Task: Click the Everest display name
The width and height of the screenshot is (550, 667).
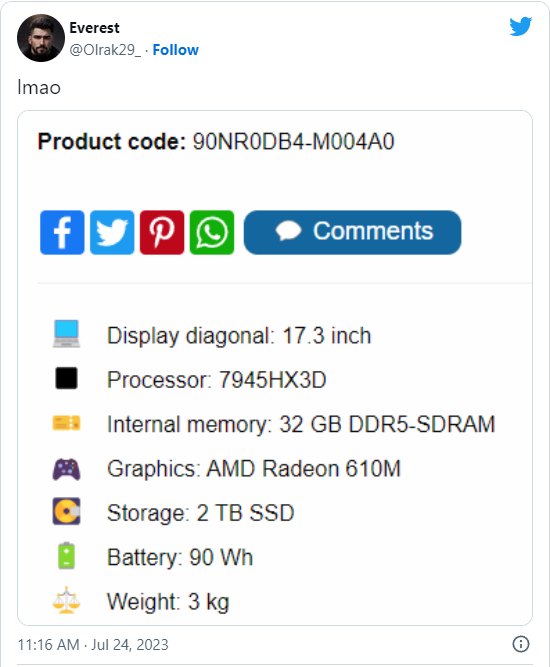Action: 94,28
